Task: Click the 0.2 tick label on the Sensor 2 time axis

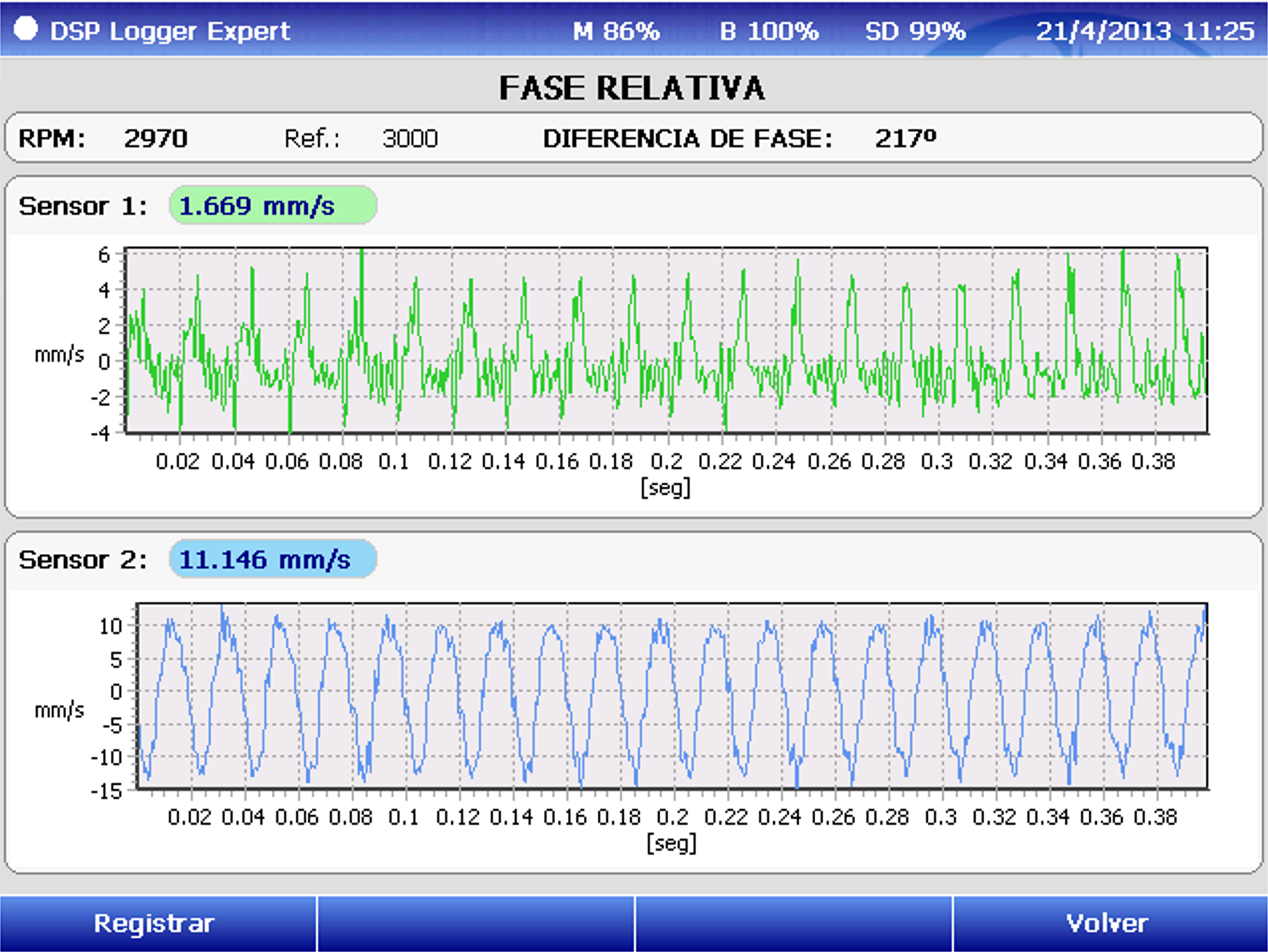Action: [x=672, y=817]
